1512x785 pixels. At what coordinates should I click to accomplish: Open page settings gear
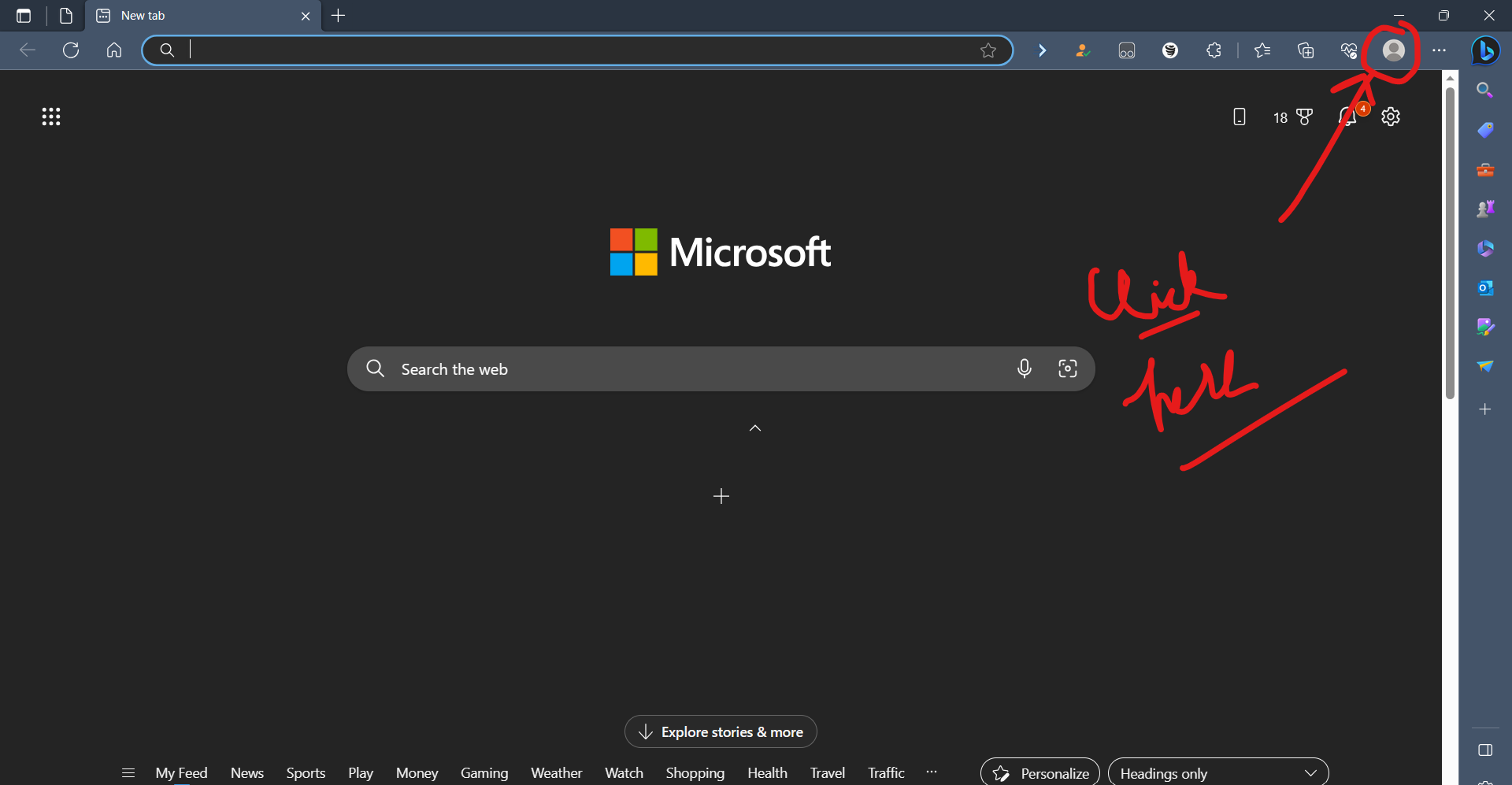pyautogui.click(x=1391, y=117)
